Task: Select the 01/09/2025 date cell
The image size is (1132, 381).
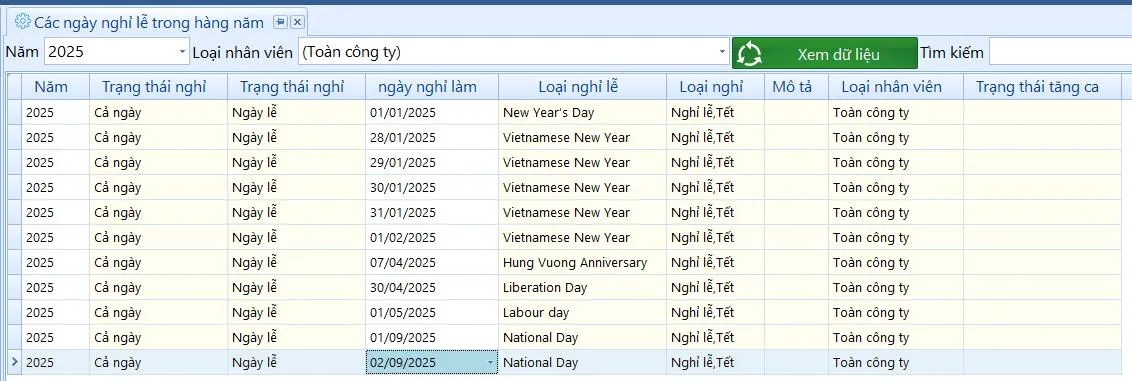Action: pos(432,337)
